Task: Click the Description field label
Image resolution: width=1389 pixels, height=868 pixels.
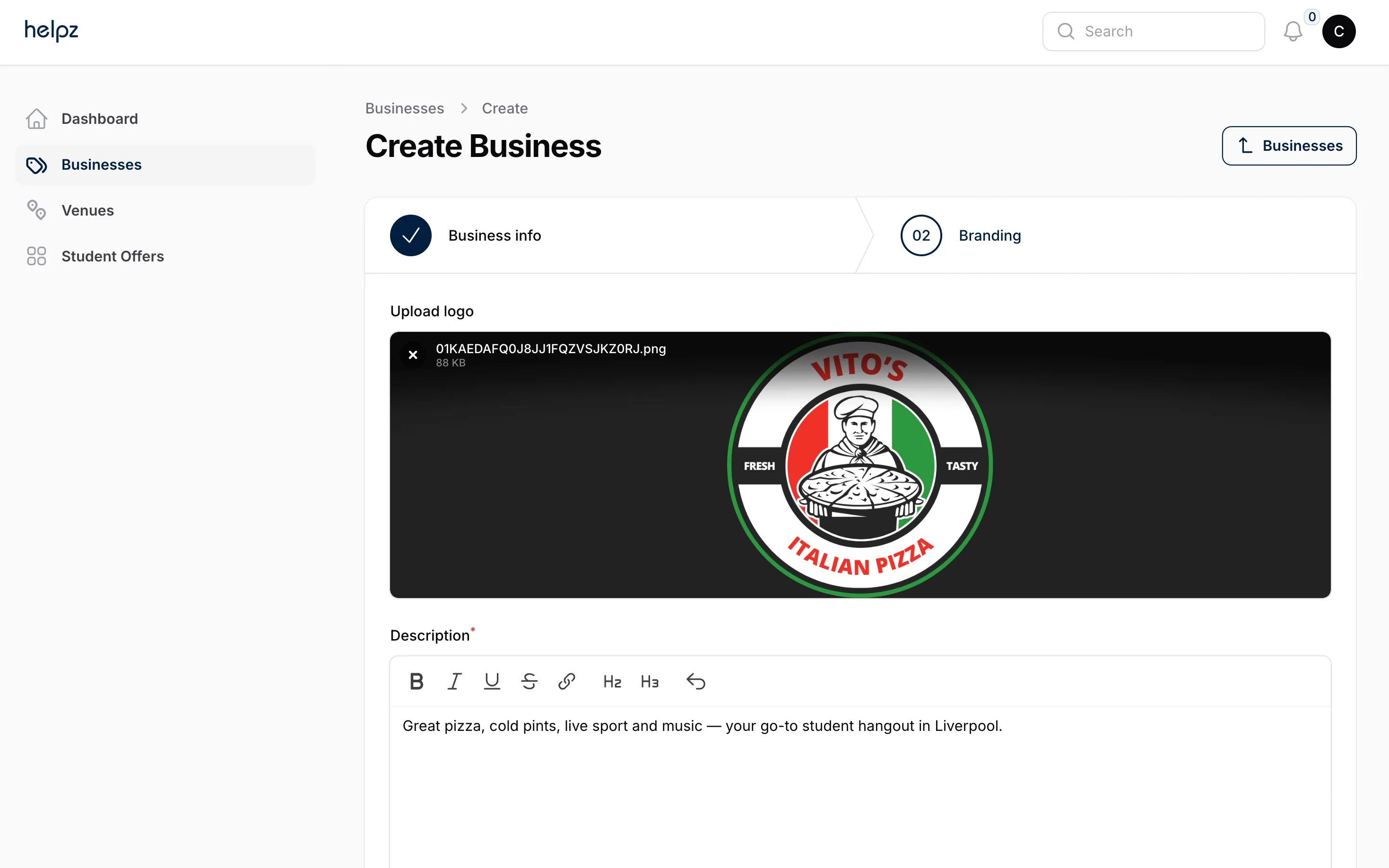Action: point(430,635)
